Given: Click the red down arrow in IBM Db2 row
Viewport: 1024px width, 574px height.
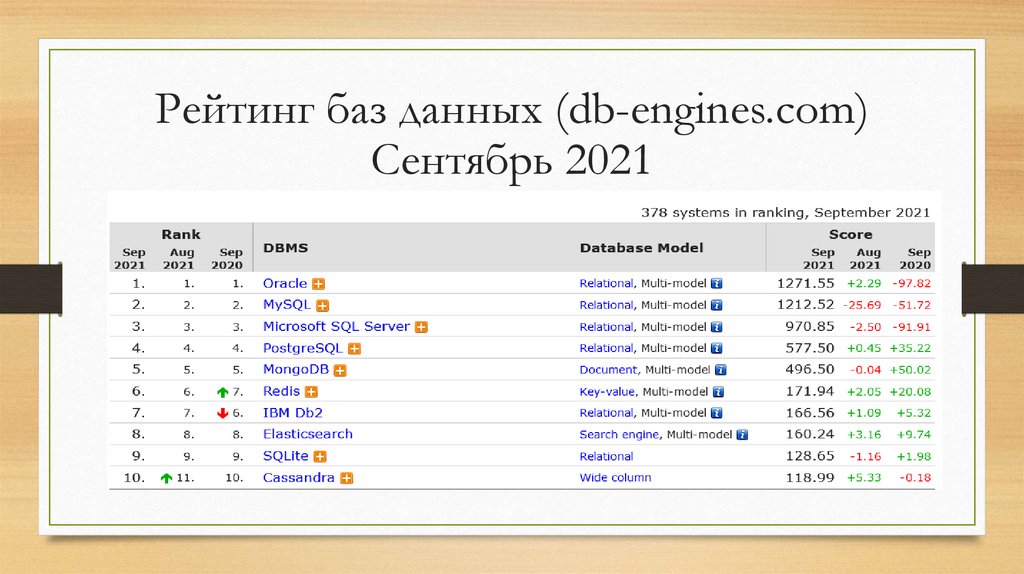Looking at the screenshot, I should (223, 413).
